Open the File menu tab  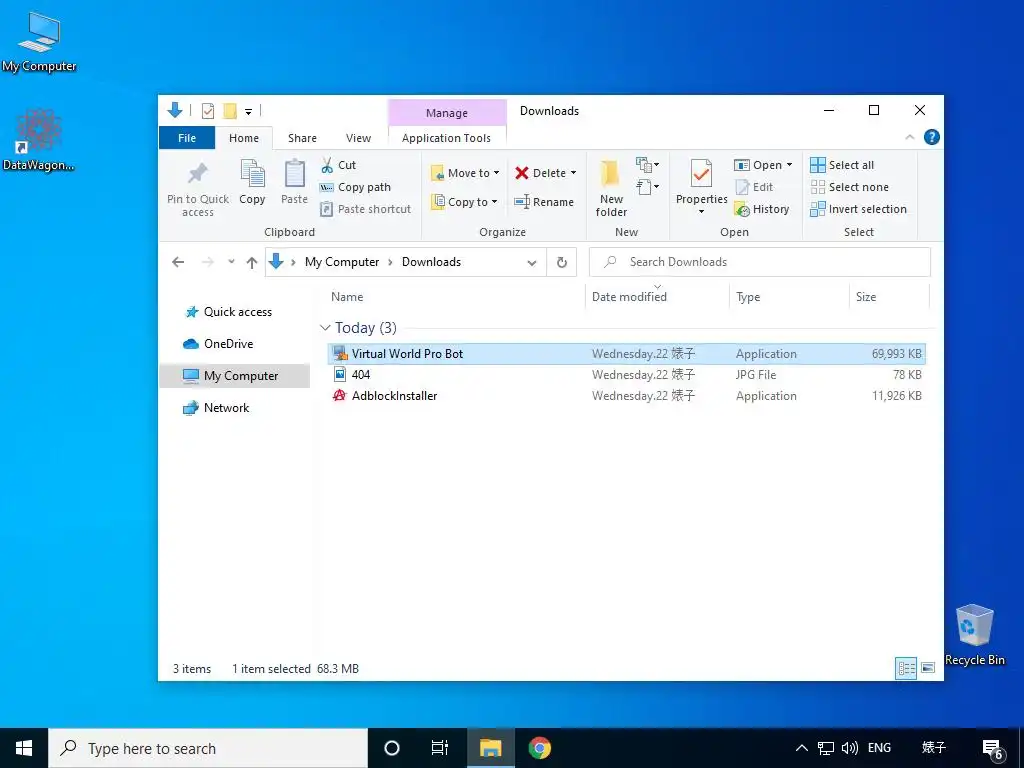click(187, 138)
